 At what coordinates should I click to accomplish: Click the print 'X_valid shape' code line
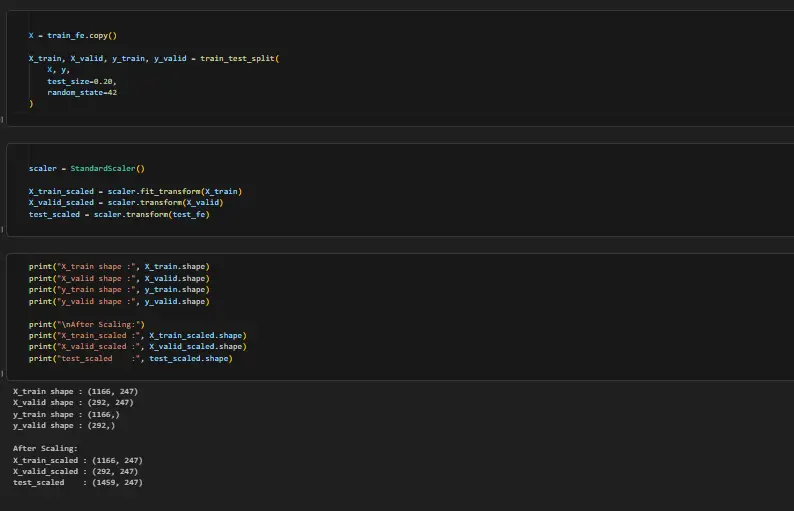click(119, 278)
